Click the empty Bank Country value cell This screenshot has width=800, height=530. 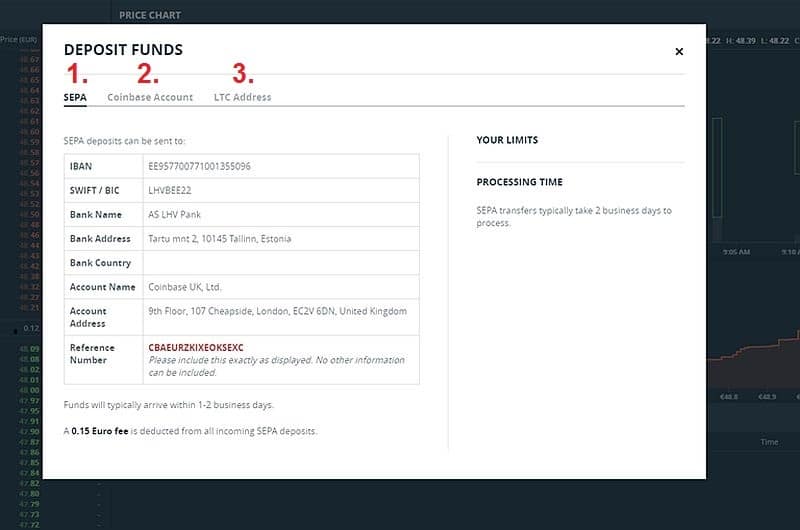(x=281, y=263)
